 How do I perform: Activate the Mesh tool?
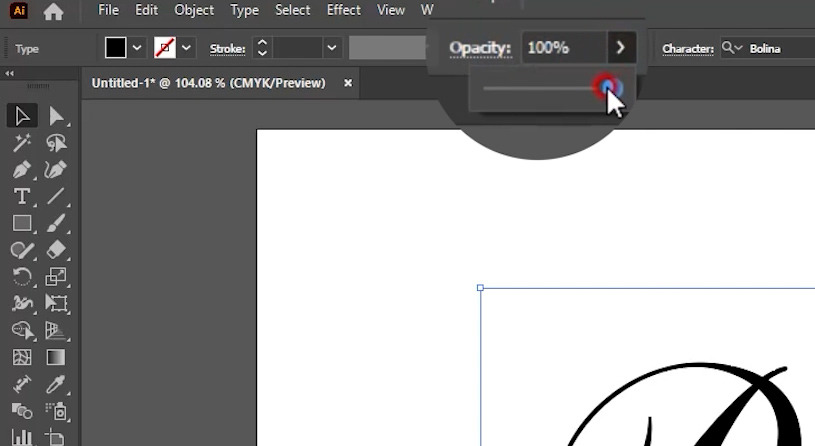[22, 358]
